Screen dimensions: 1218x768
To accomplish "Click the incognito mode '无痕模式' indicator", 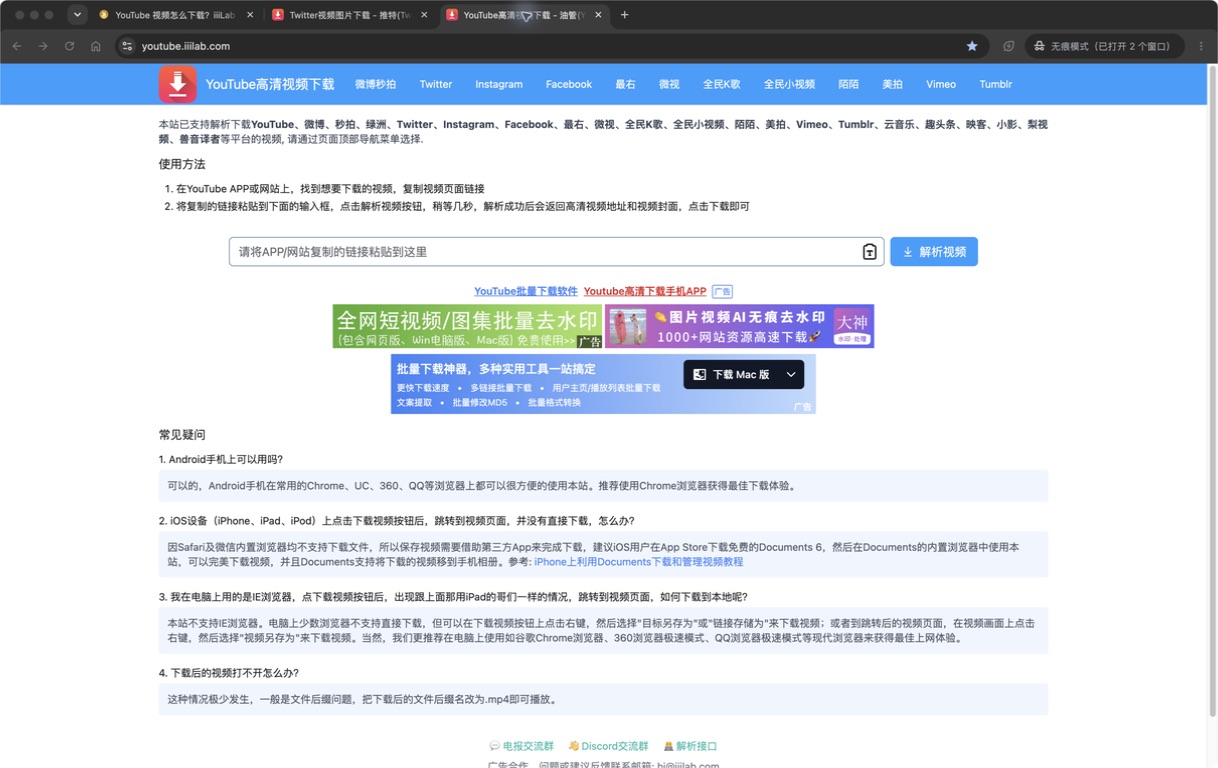I will (1104, 46).
